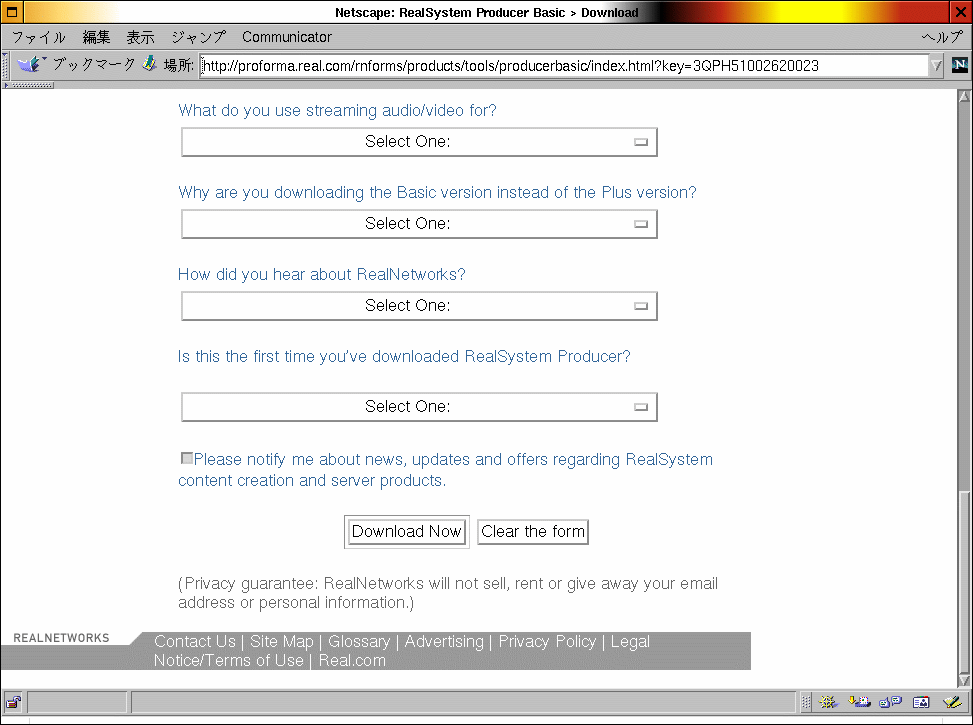Image resolution: width=973 pixels, height=725 pixels.
Task: Click the status bar progress area
Action: (78, 702)
